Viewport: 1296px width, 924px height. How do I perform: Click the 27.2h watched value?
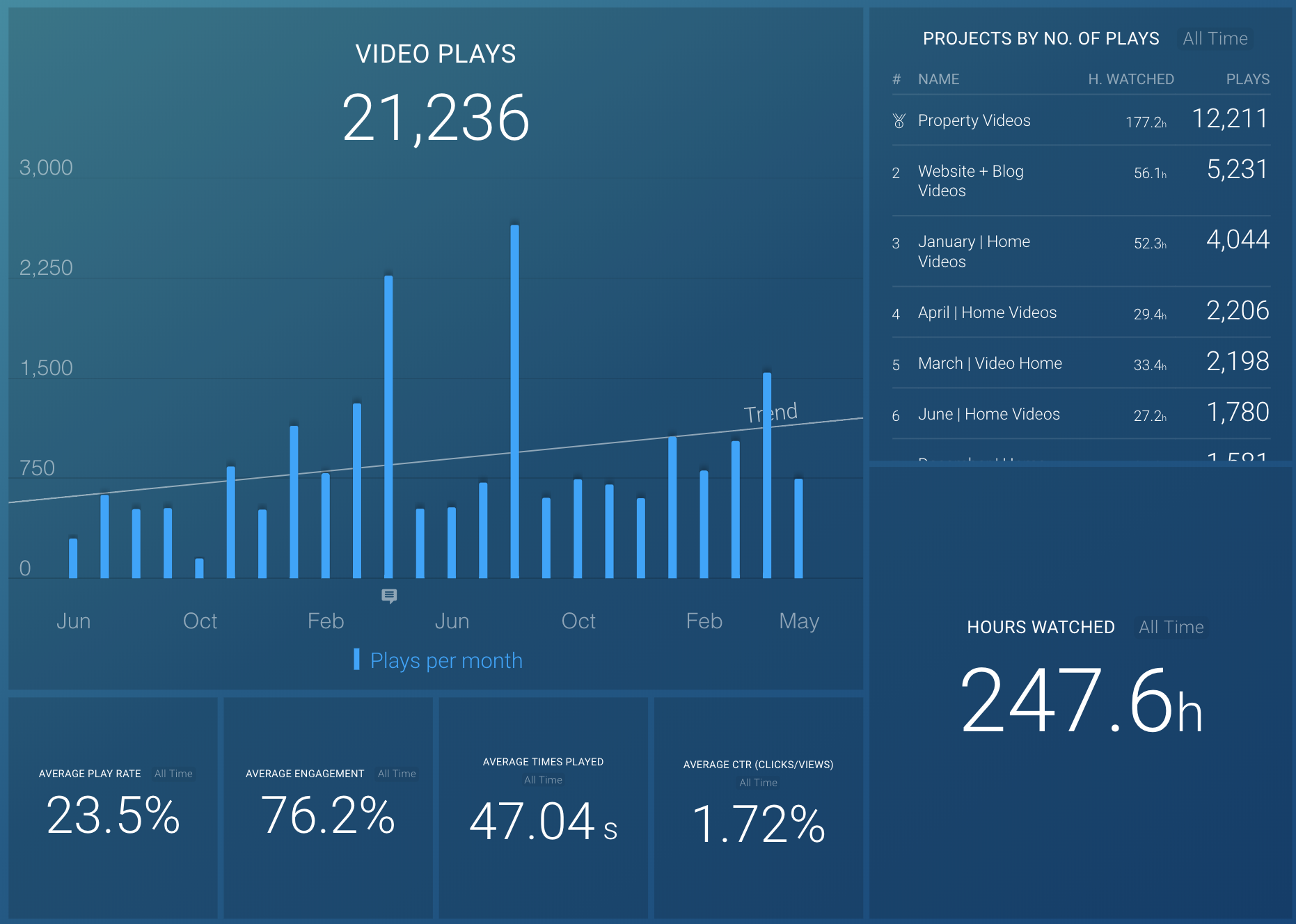tap(1150, 416)
